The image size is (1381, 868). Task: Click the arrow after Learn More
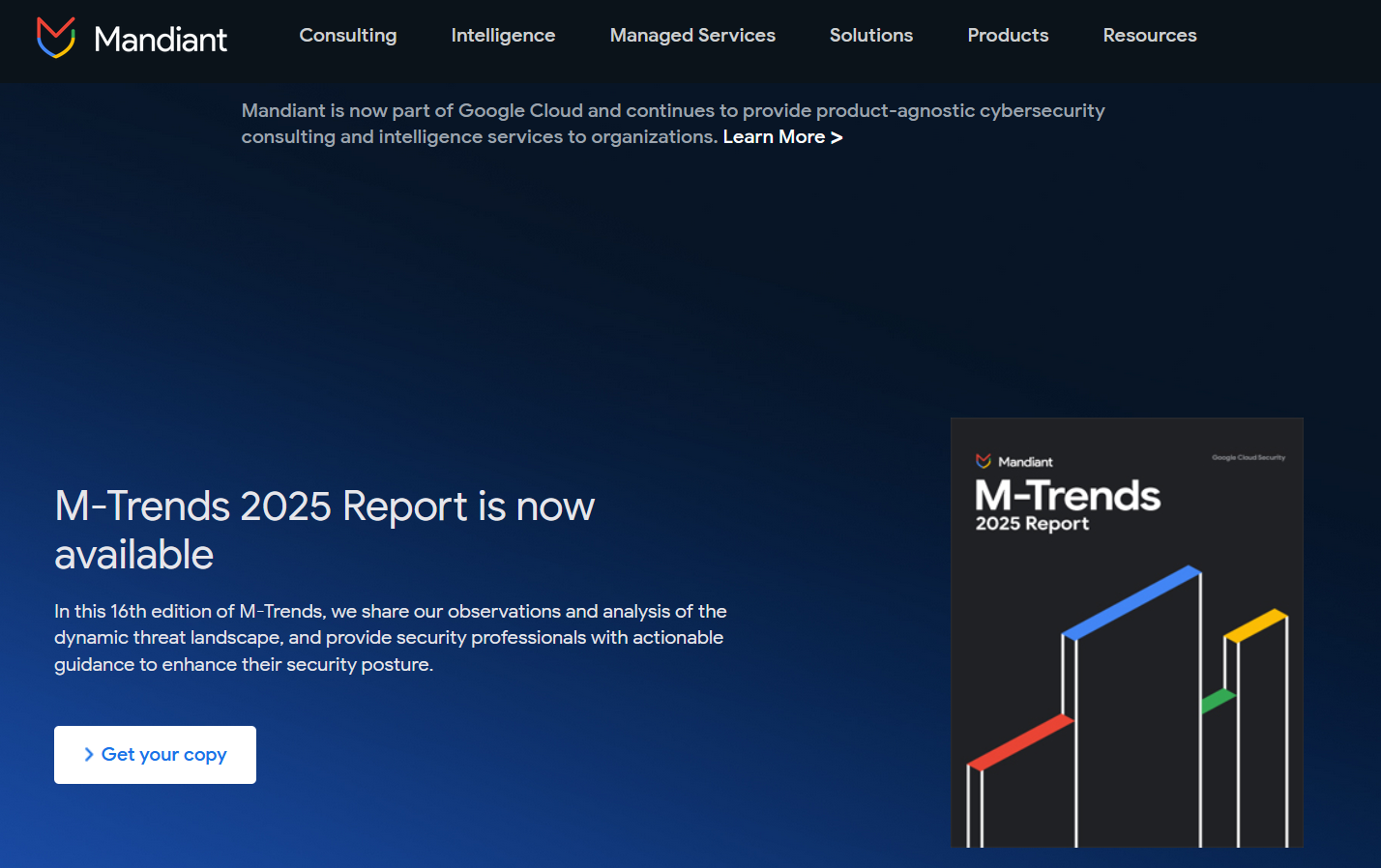tap(837, 137)
